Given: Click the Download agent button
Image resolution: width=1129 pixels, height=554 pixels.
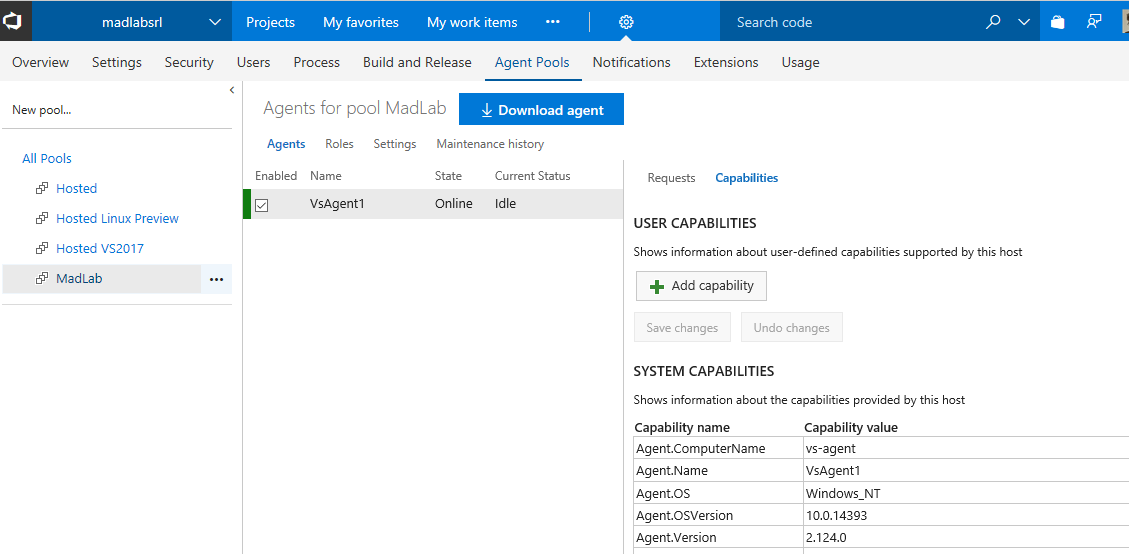Looking at the screenshot, I should (541, 110).
